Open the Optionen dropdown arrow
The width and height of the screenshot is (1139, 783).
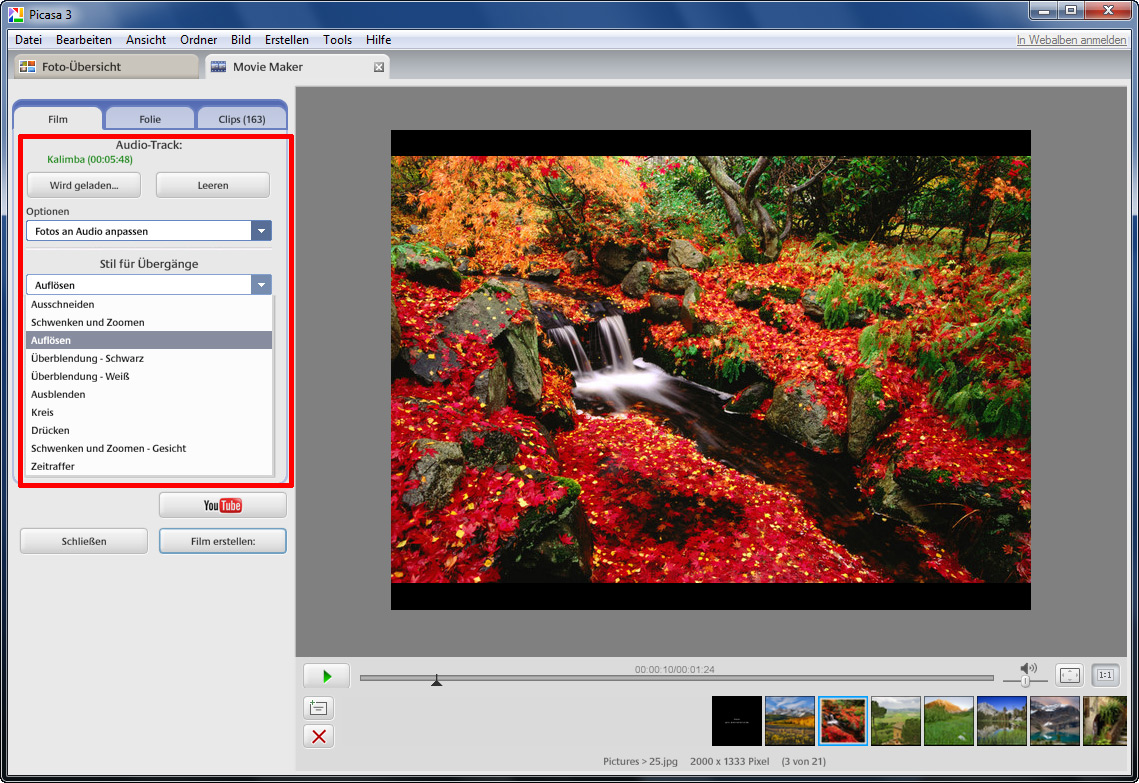261,231
